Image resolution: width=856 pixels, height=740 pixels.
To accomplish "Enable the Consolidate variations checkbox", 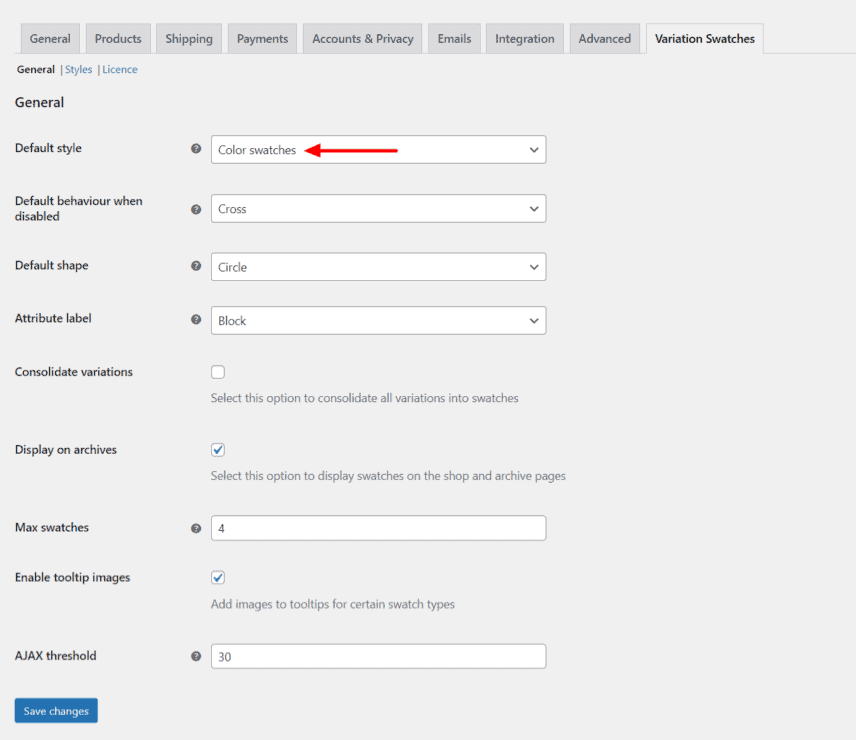I will [217, 371].
